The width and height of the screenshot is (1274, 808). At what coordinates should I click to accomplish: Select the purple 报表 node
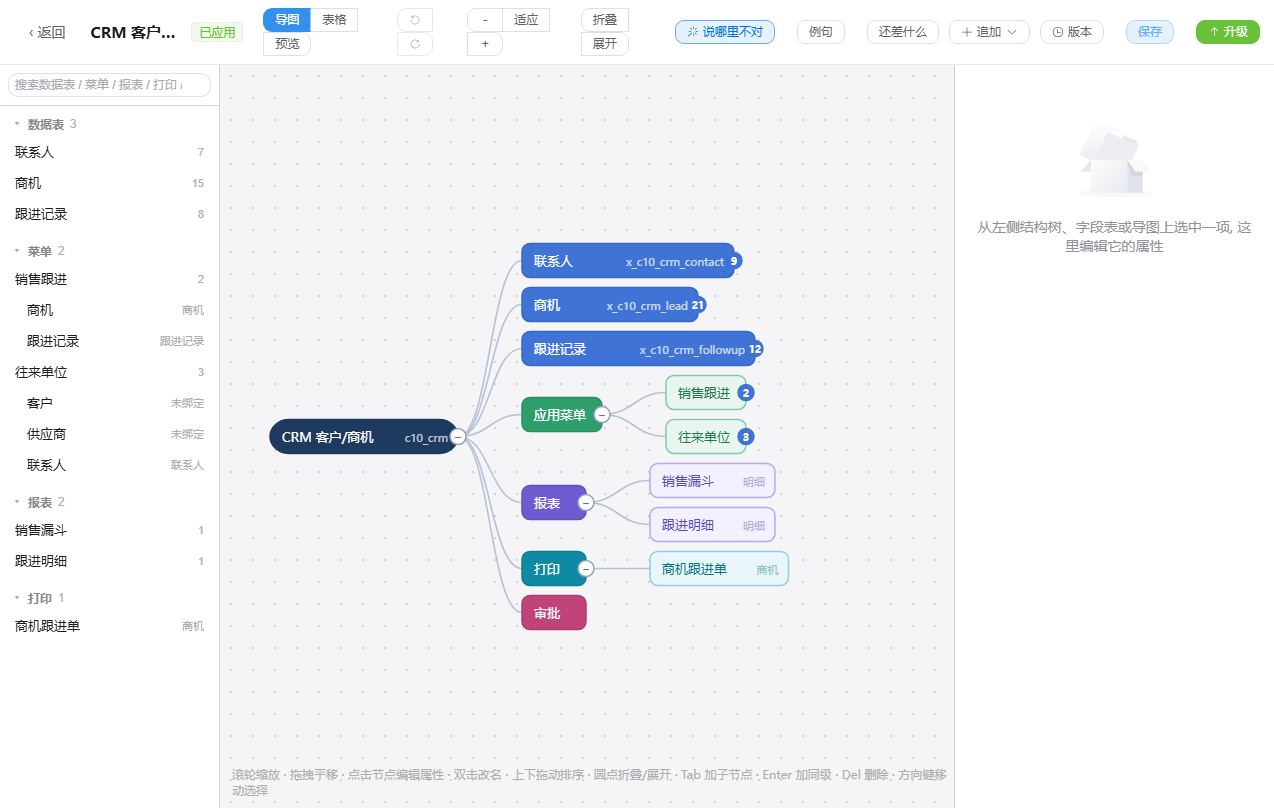point(552,503)
